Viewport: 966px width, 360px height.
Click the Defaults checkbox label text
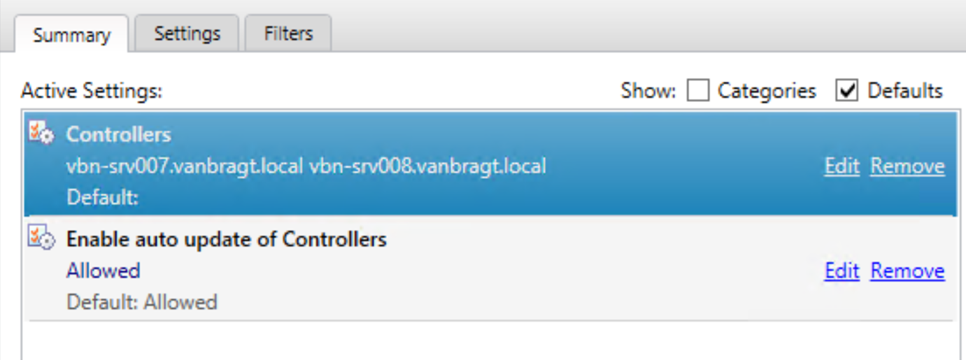pyautogui.click(x=905, y=91)
